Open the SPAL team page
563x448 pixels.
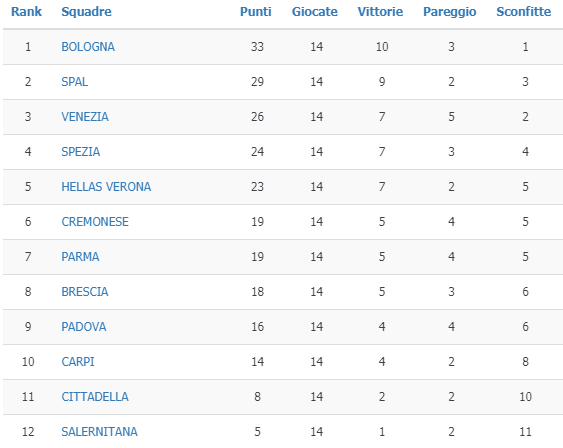[x=74, y=82]
